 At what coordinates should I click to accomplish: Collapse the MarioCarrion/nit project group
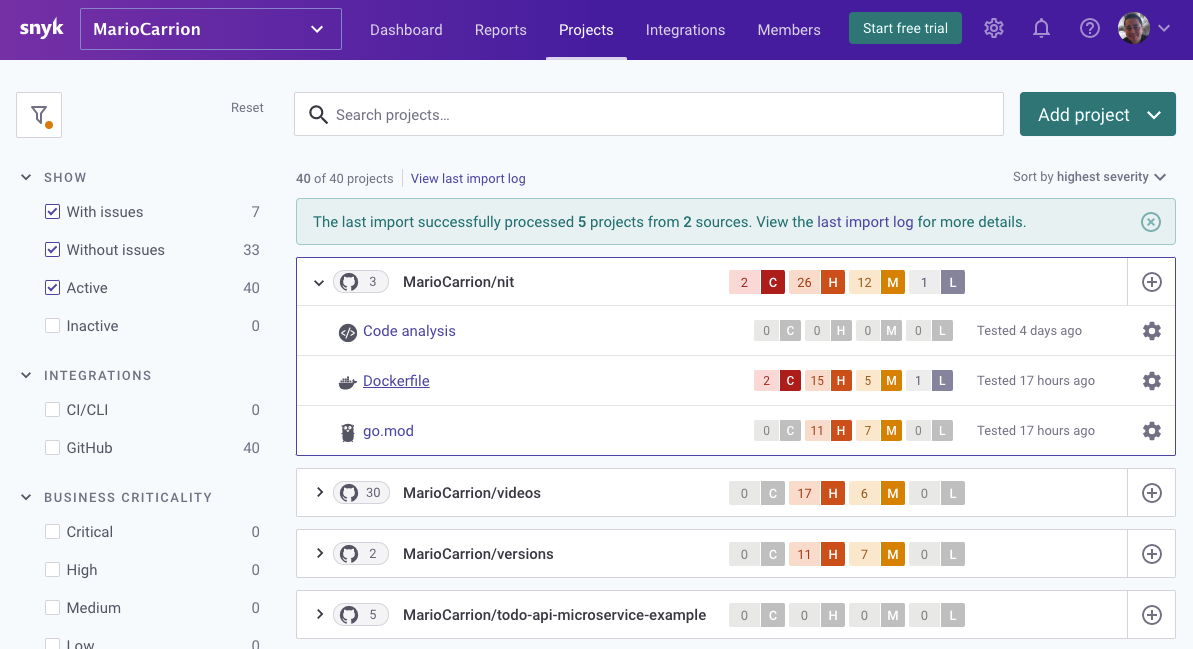319,283
